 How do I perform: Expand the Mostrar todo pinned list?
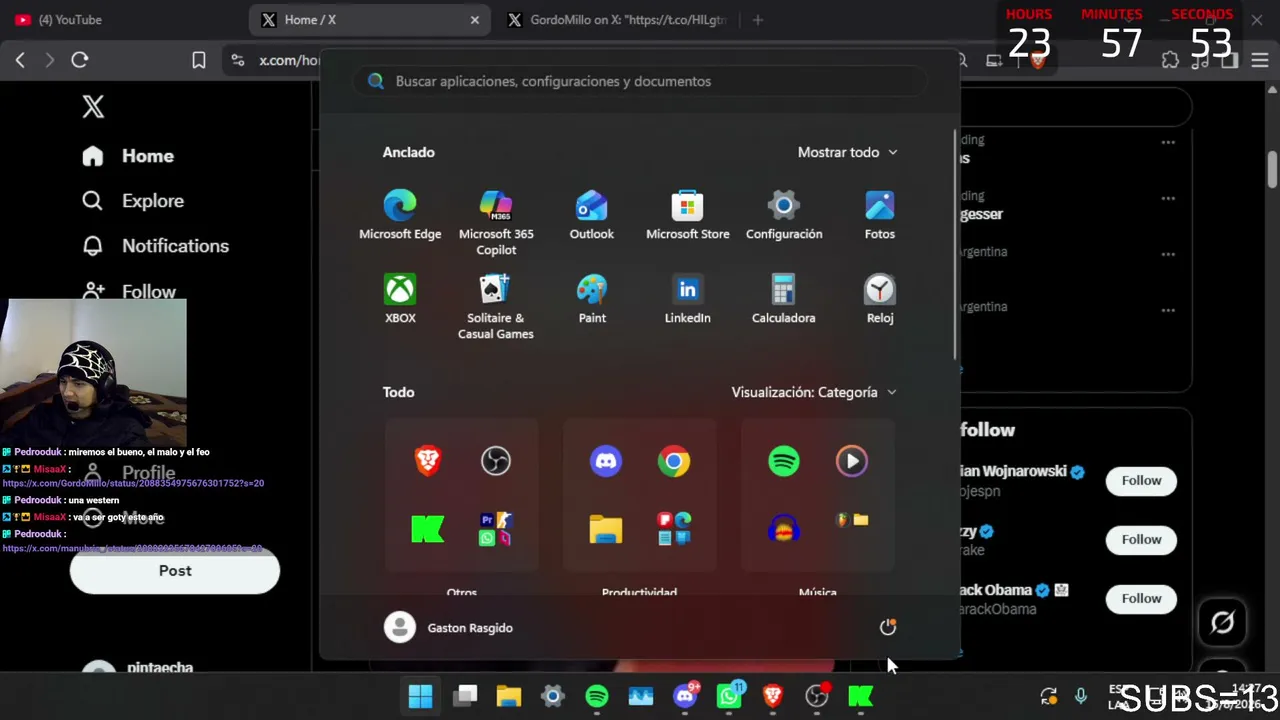pos(848,152)
